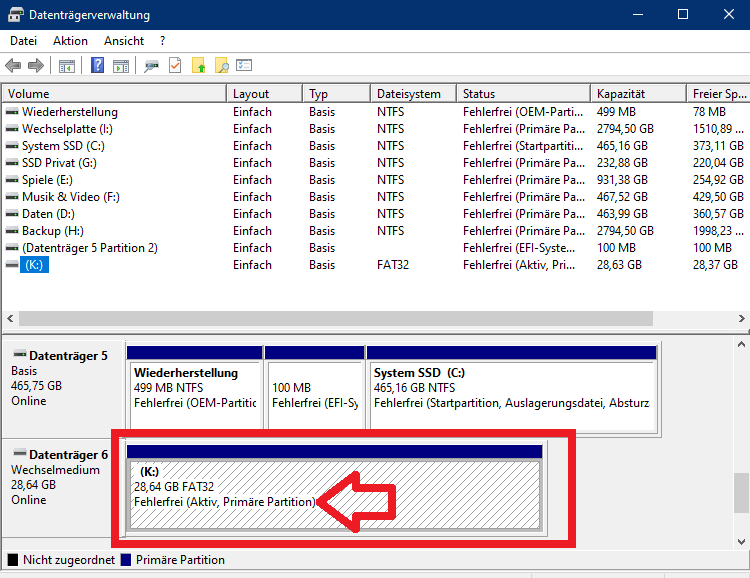Sort by the Dateisystem column header
This screenshot has height=578, width=750.
[x=414, y=93]
